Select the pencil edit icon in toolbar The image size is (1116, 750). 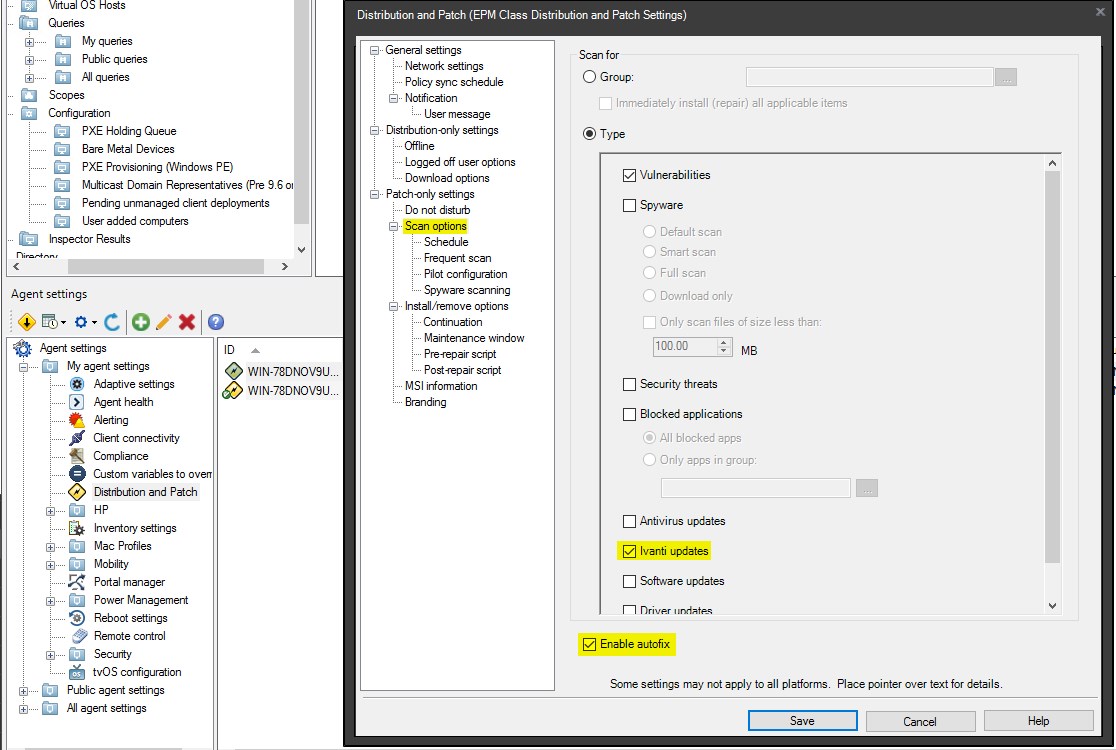point(163,322)
